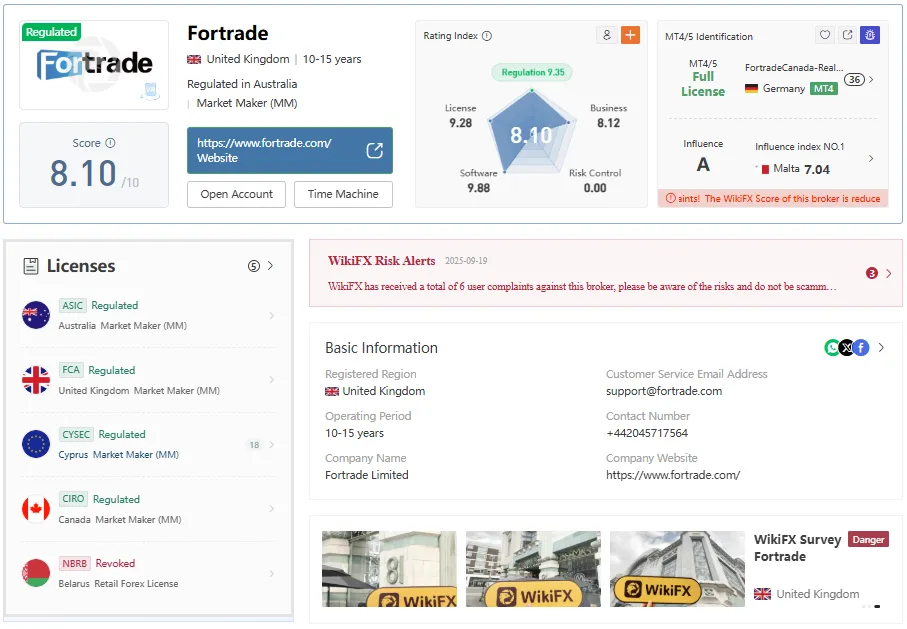Click the Australia flag icon

36,315
